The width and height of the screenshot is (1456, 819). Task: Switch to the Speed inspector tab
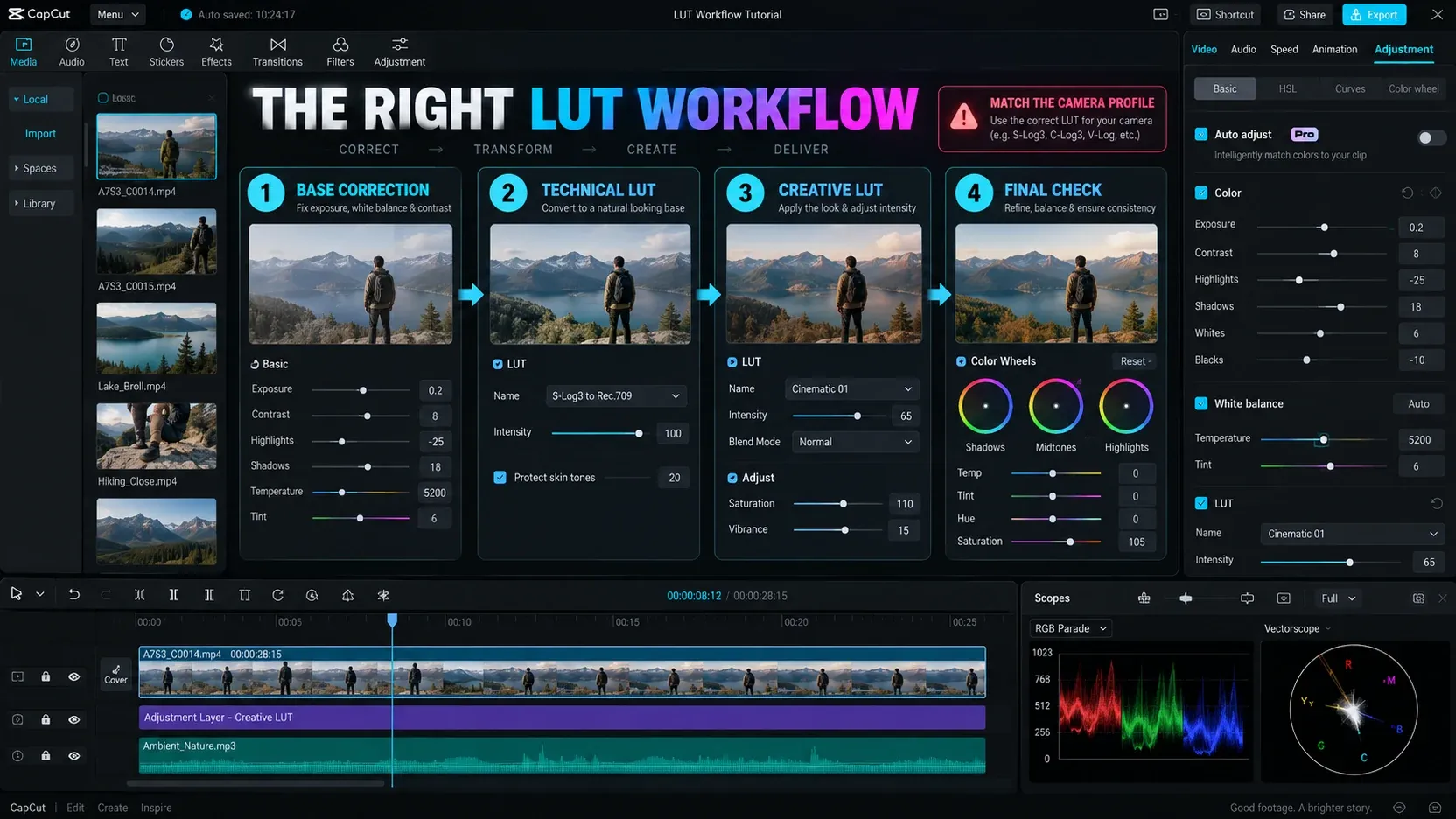click(1284, 49)
